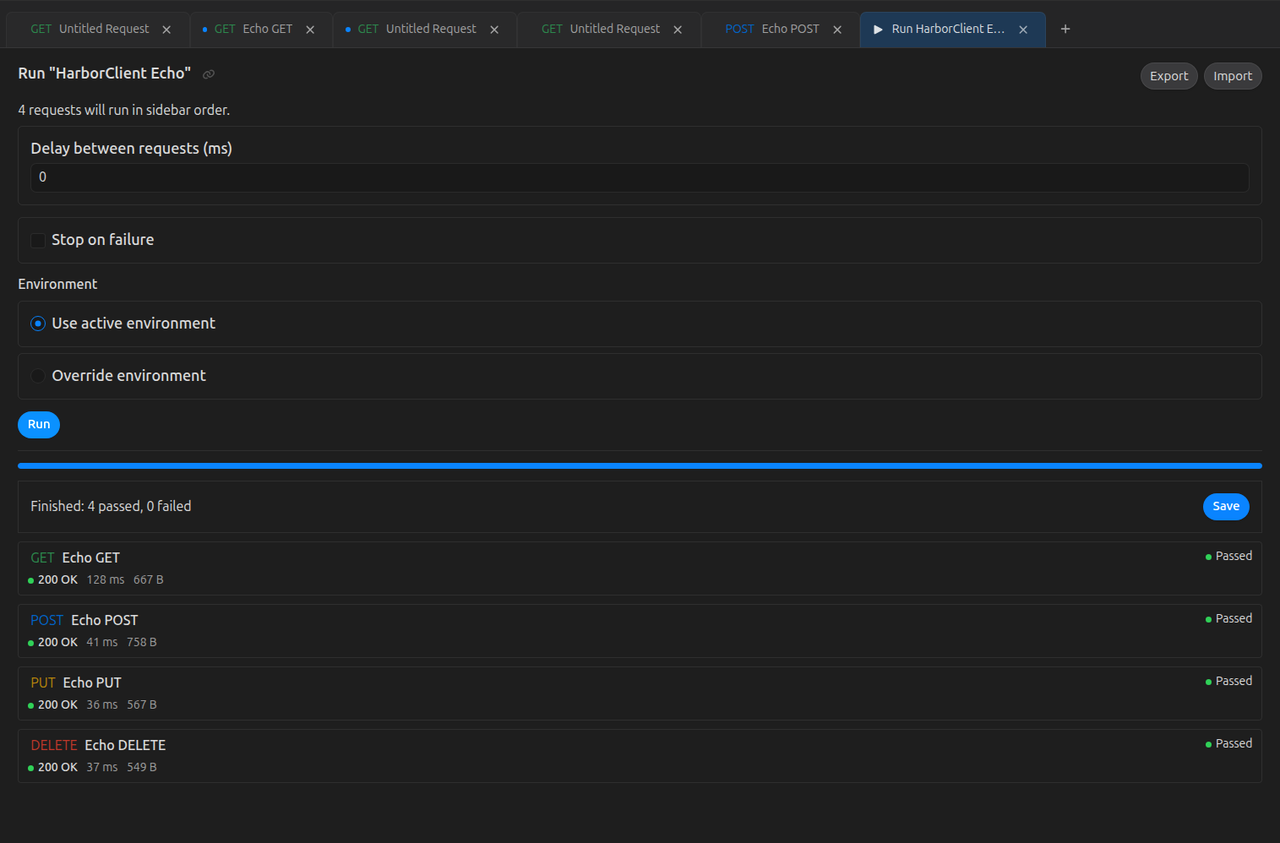Screen dimensions: 1280x843
Task: Click play icon on Run HarborClient tab
Action: 878,30
